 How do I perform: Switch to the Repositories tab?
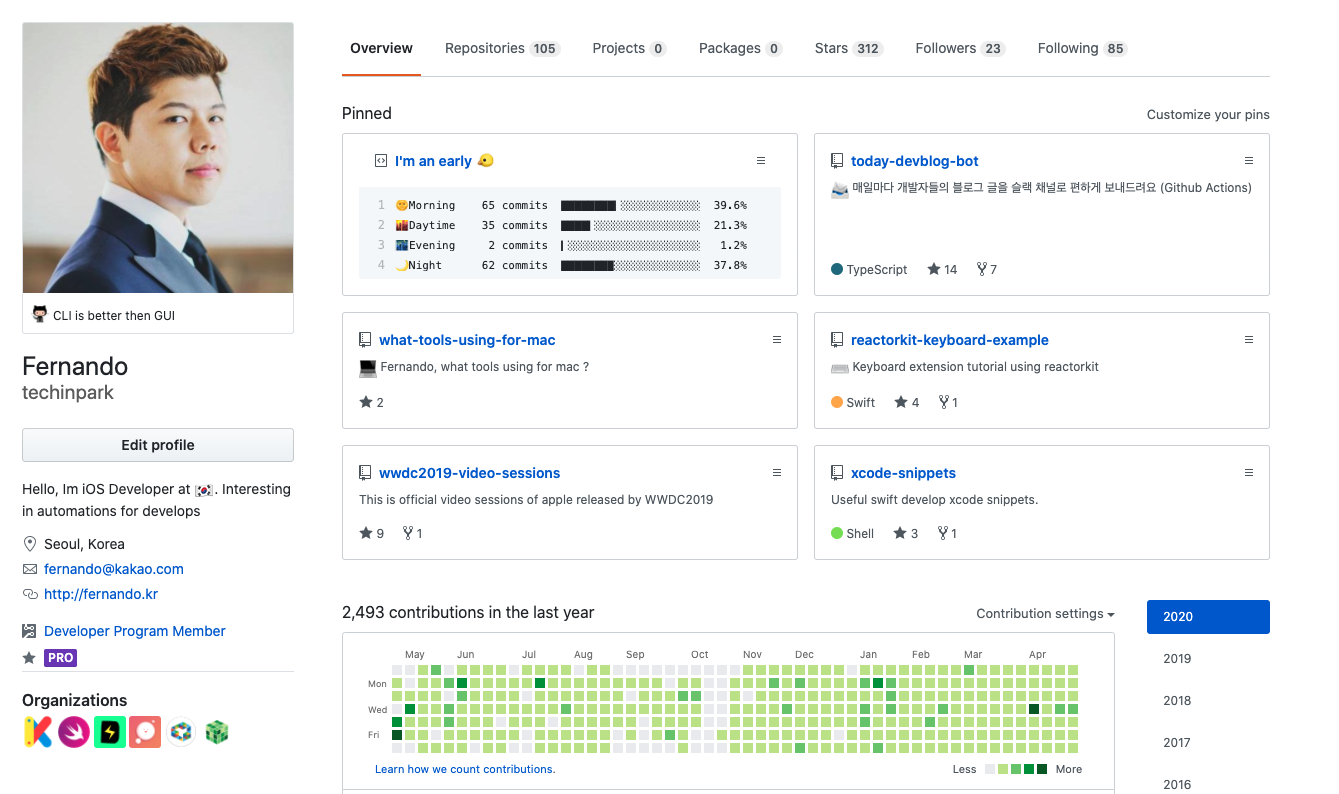[x=501, y=48]
